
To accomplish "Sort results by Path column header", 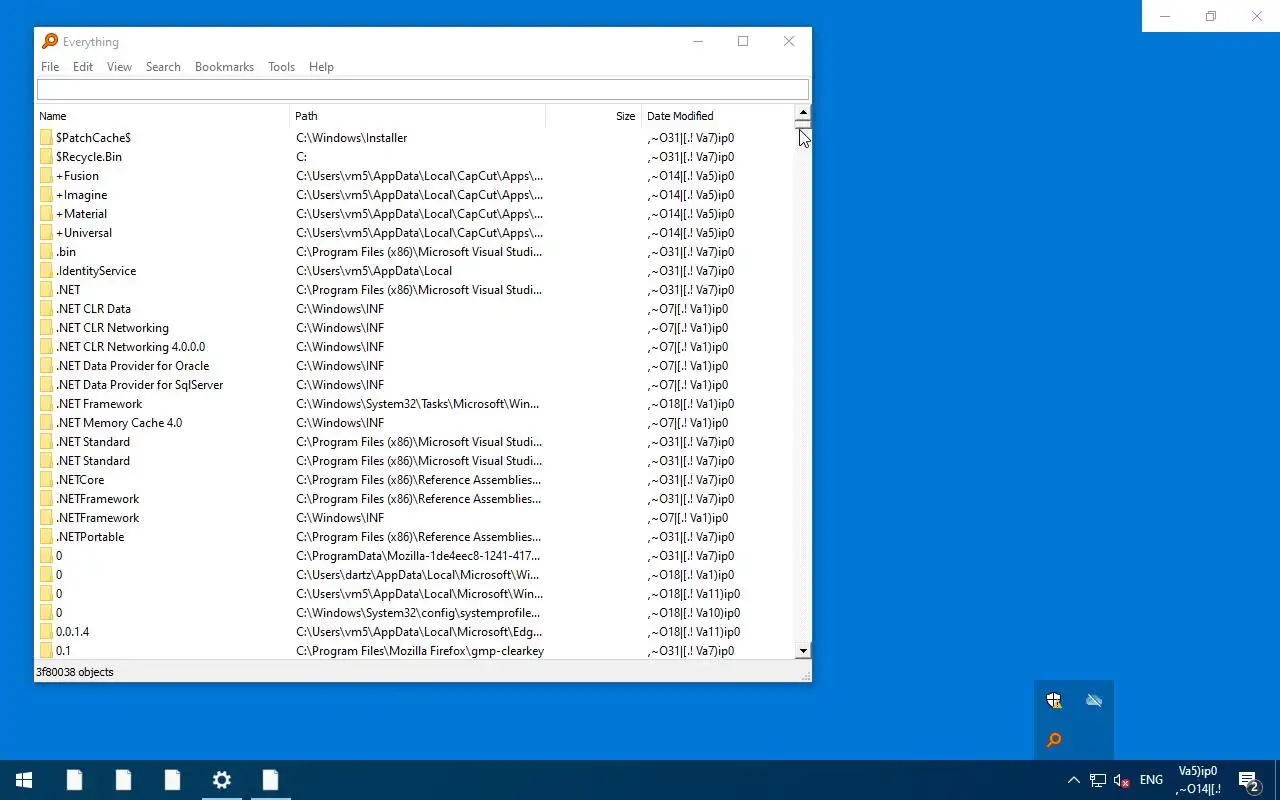I will click(418, 116).
